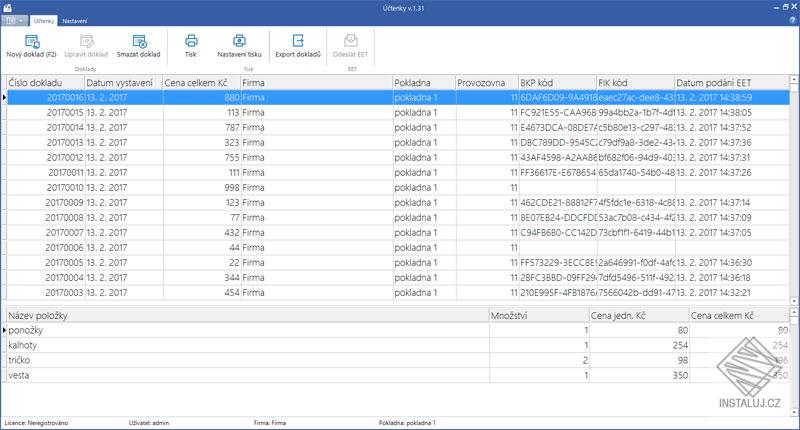Viewport: 800px width, 430px height.
Task: Click the Nový doklad (F2) icon
Action: tap(30, 41)
